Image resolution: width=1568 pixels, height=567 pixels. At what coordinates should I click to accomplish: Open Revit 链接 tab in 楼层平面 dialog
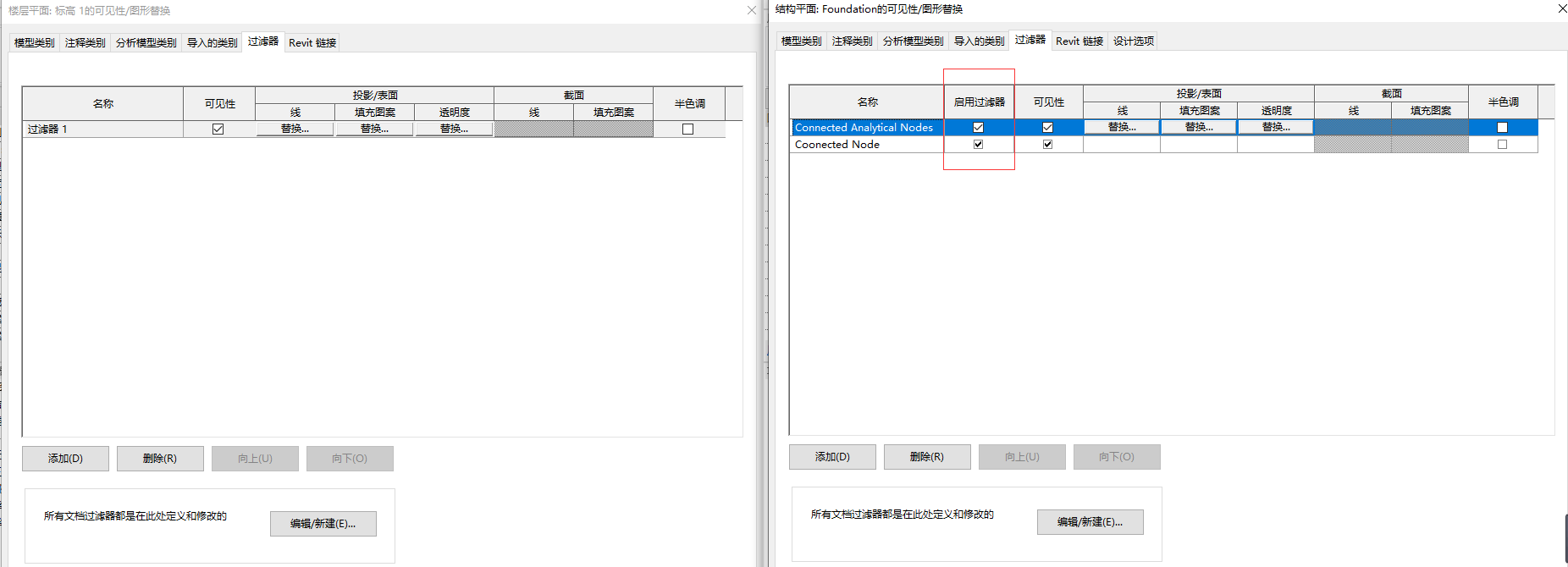point(312,42)
